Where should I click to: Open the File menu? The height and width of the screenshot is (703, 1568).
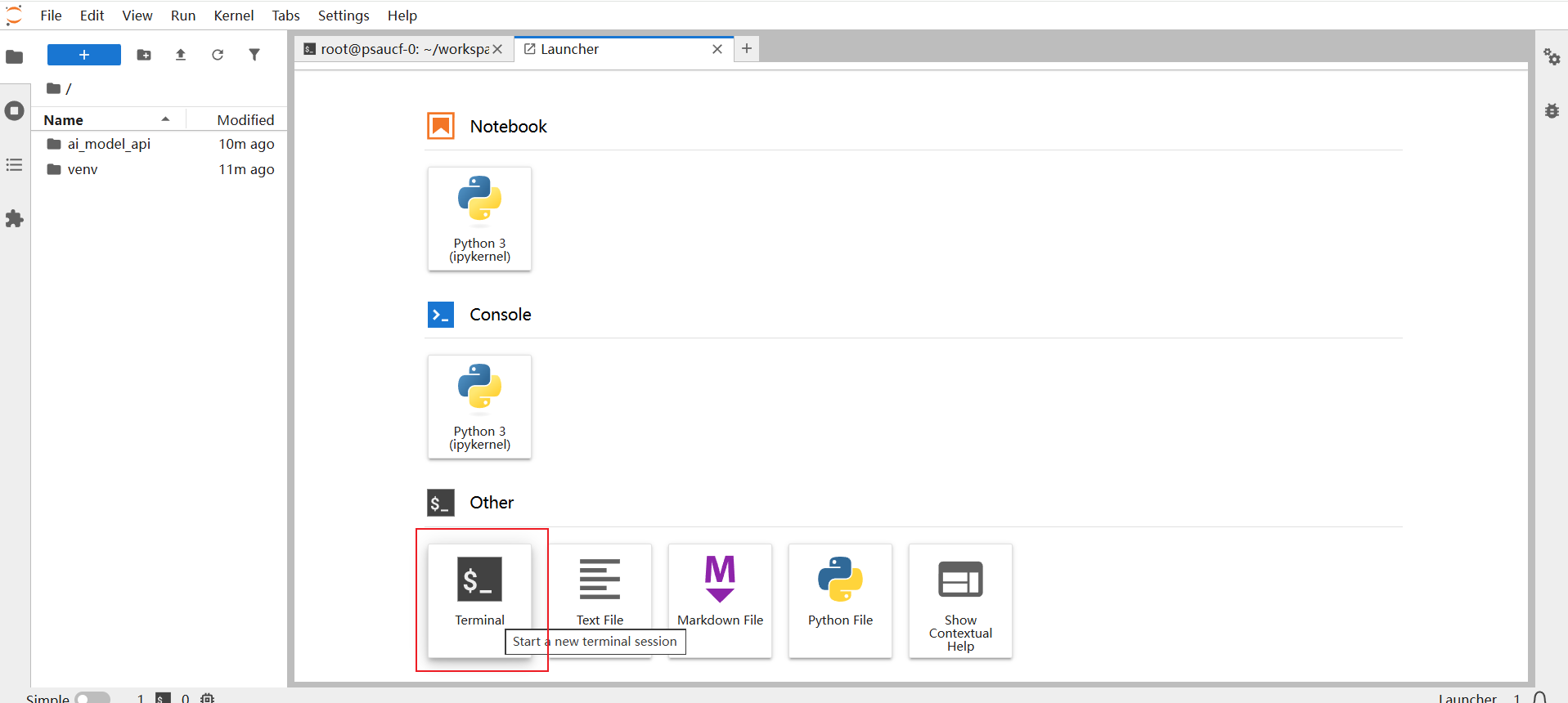tap(51, 16)
